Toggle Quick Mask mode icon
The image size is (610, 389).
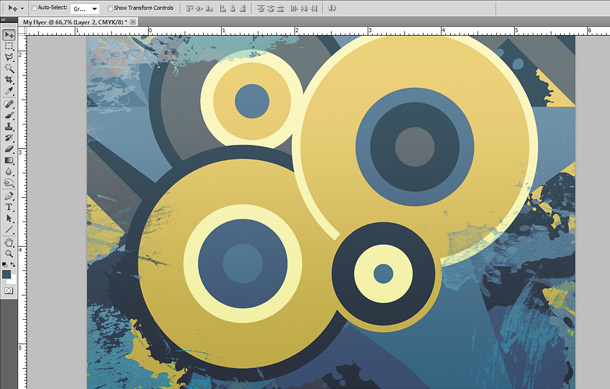point(9,291)
